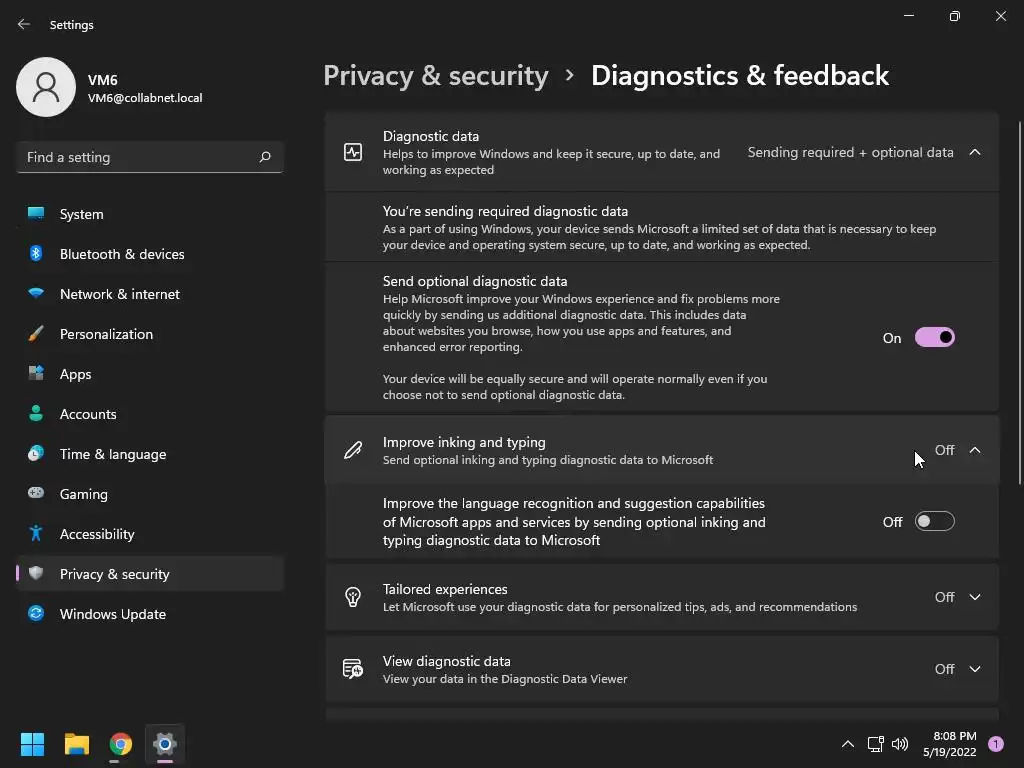This screenshot has width=1024, height=768.
Task: Select Personalization in the sidebar
Action: coord(106,334)
